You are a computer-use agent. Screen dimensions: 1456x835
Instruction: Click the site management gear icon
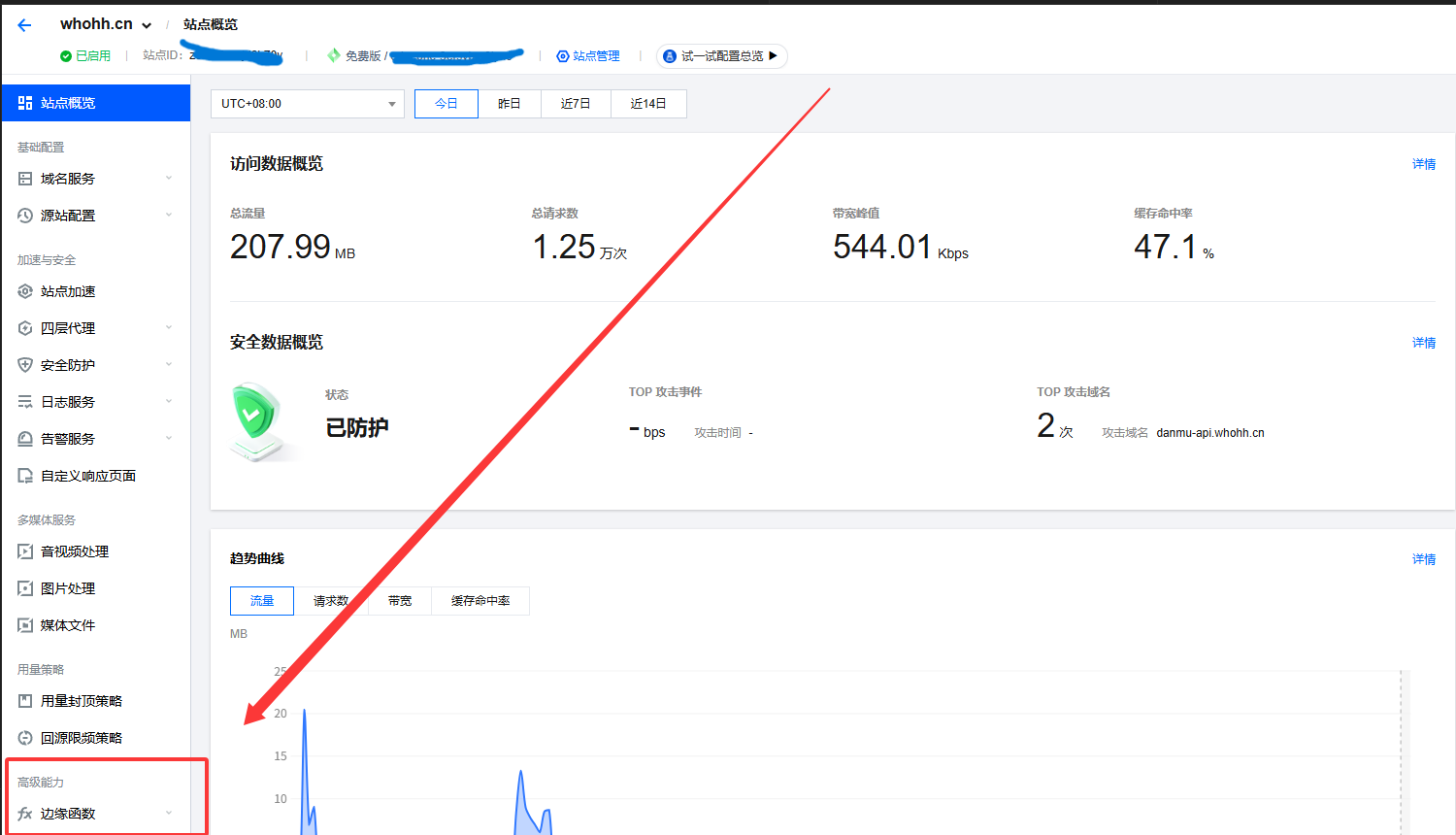[x=562, y=56]
